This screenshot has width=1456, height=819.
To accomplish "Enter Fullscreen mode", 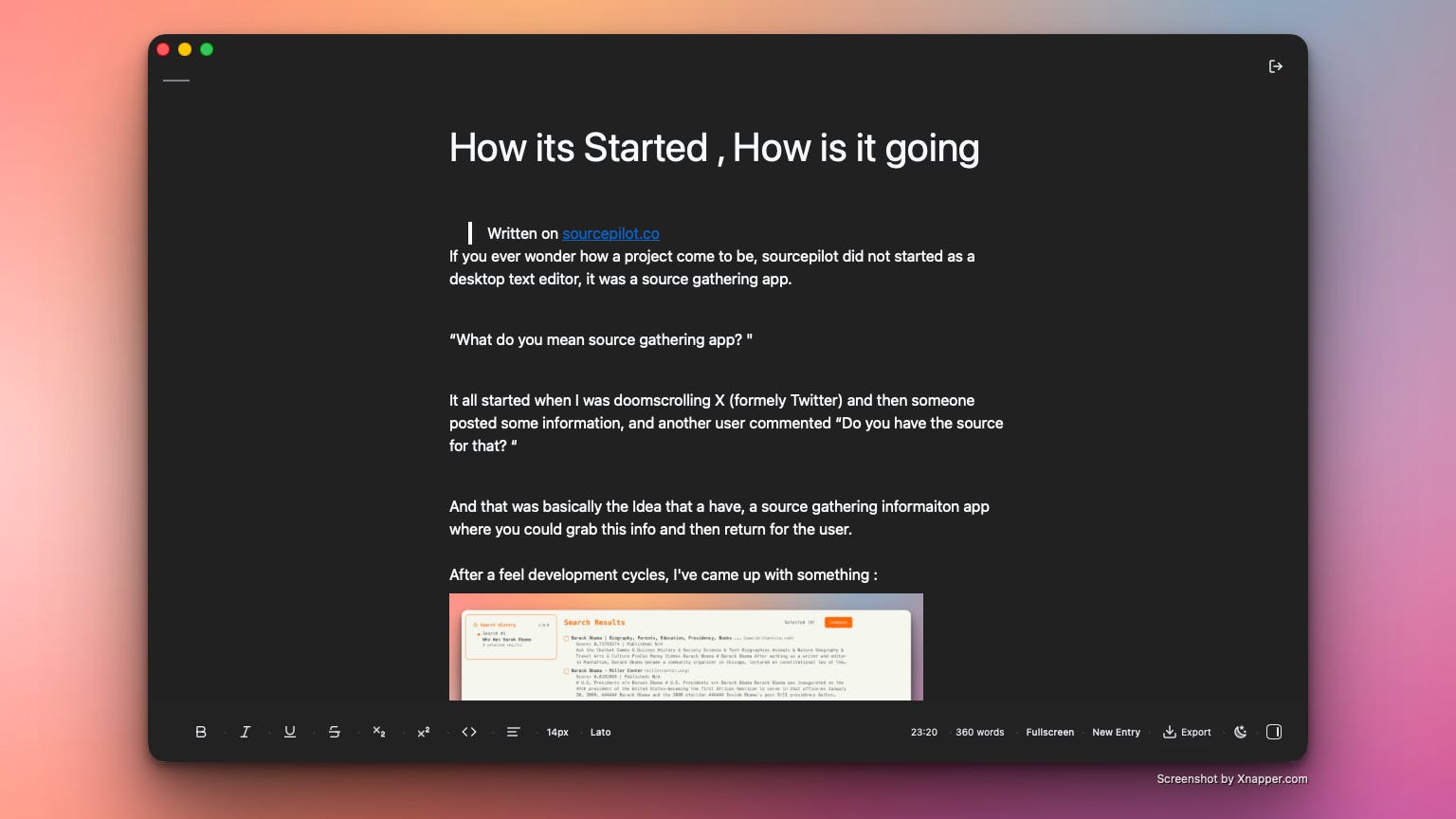I will click(1050, 732).
